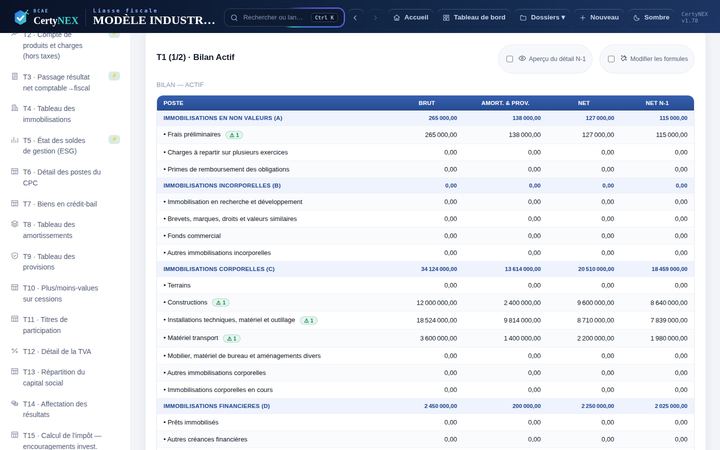This screenshot has height=450, width=720.
Task: Click the T4 Tableau des immobilisations icon
Action: click(15, 108)
